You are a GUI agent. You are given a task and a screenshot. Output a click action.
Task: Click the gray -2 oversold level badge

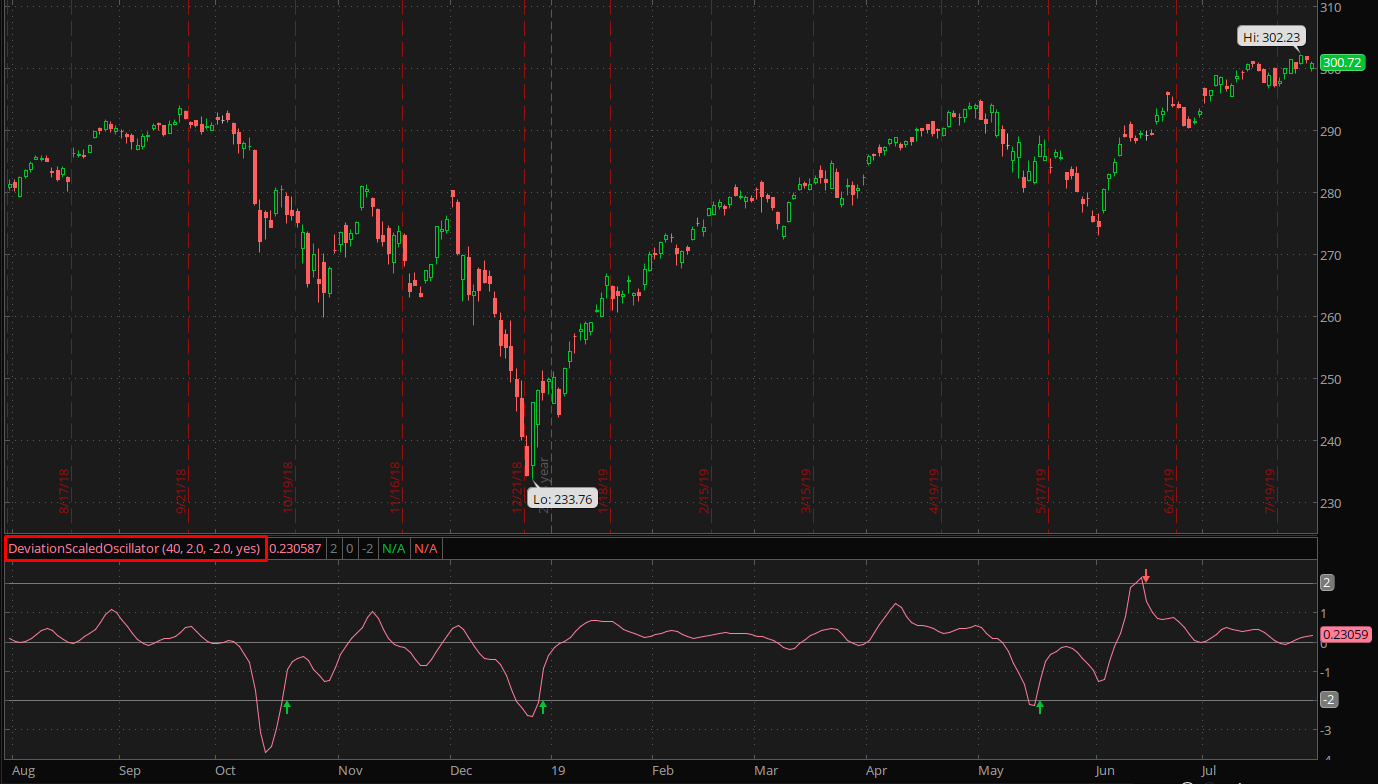coord(1328,700)
